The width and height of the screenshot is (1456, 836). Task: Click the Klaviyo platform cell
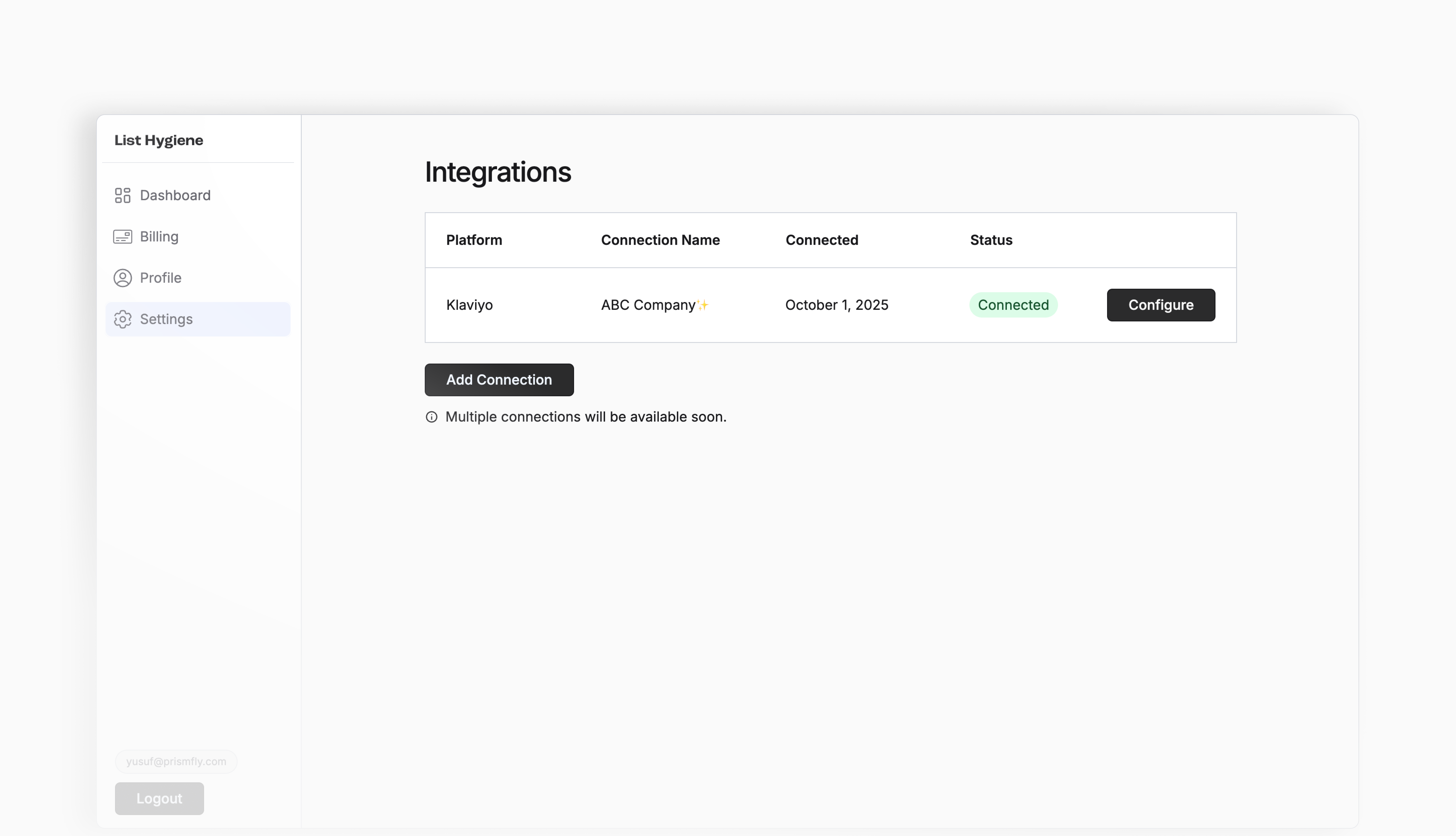[469, 305]
